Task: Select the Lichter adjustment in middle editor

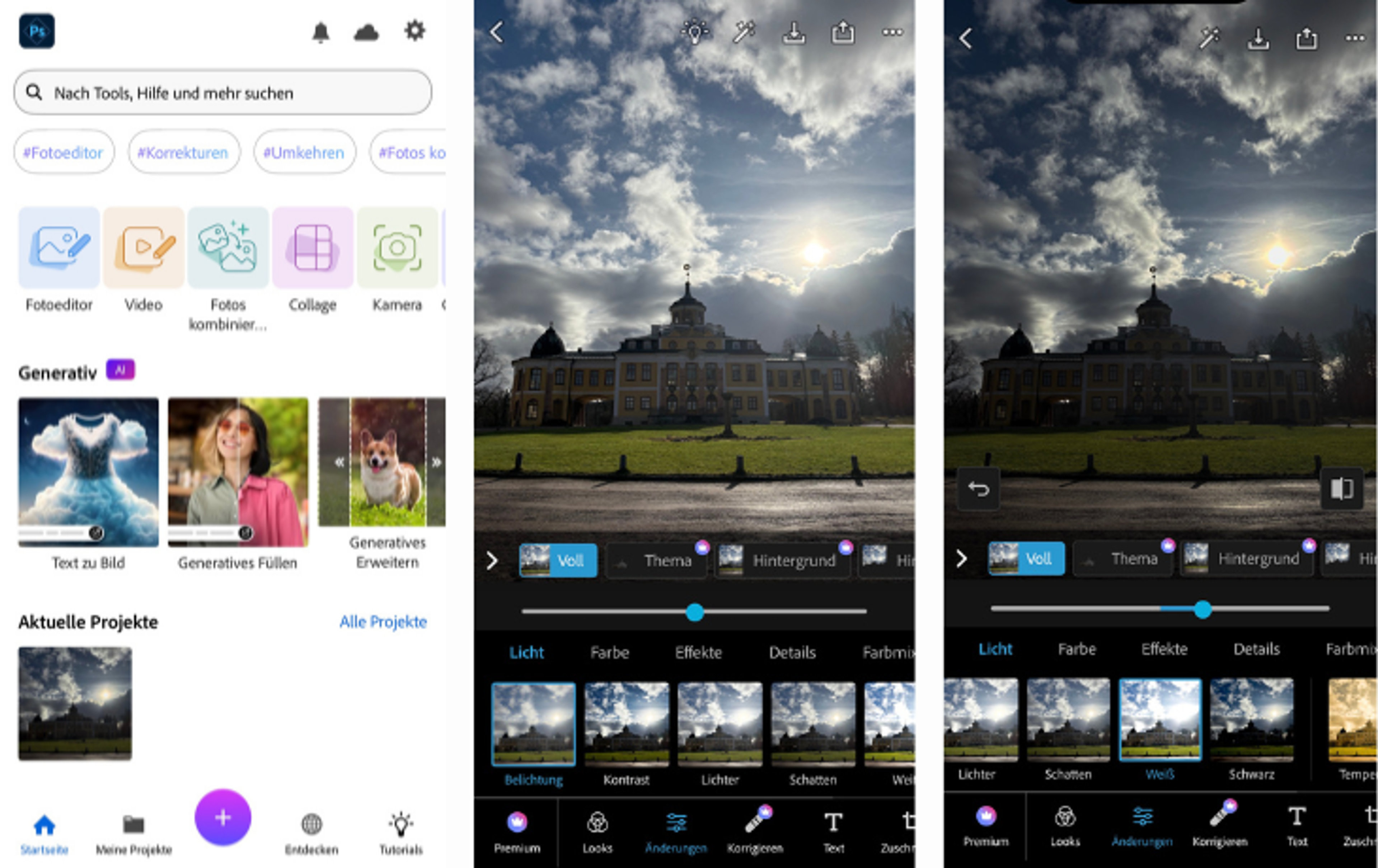Action: coord(720,735)
